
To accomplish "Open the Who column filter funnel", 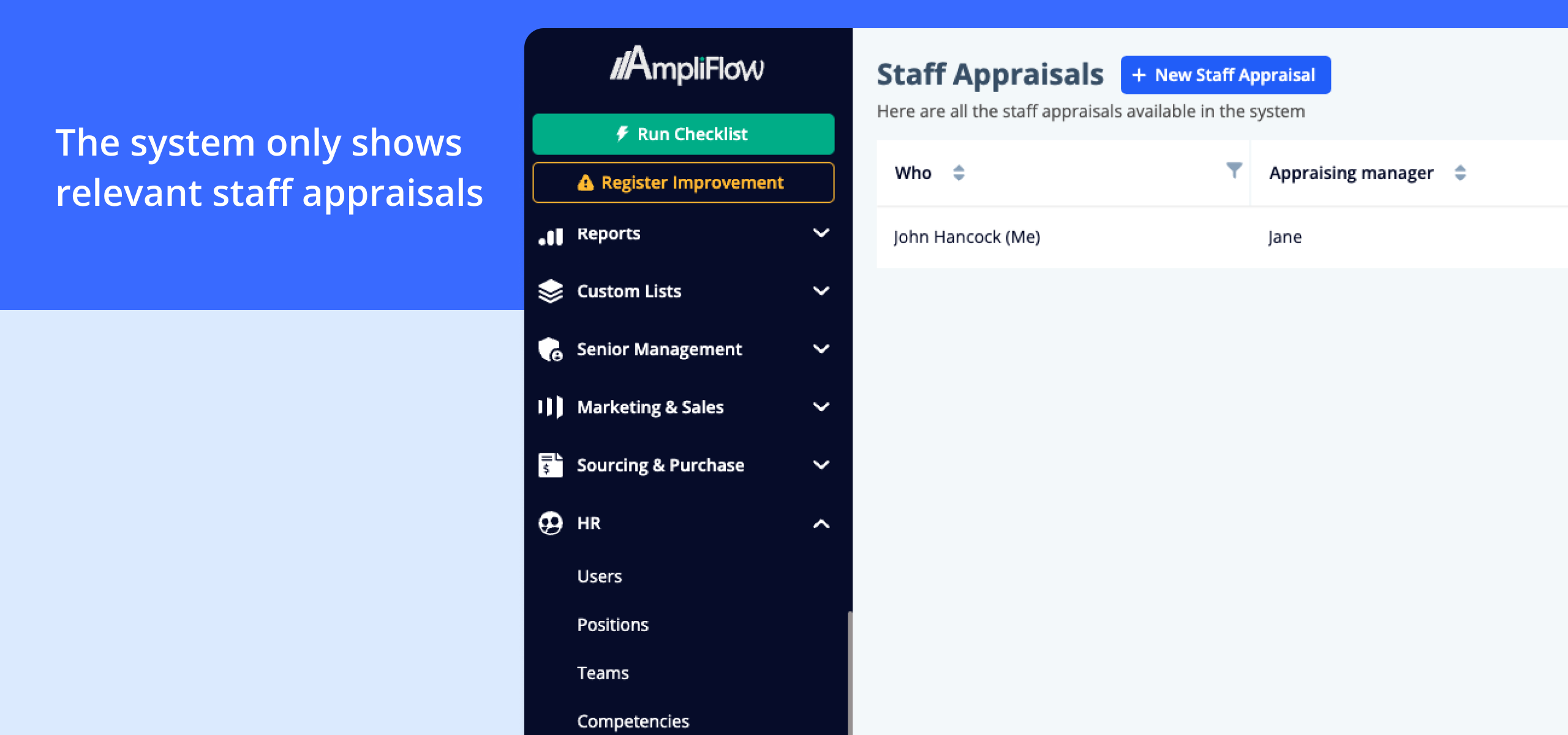I will [1234, 170].
